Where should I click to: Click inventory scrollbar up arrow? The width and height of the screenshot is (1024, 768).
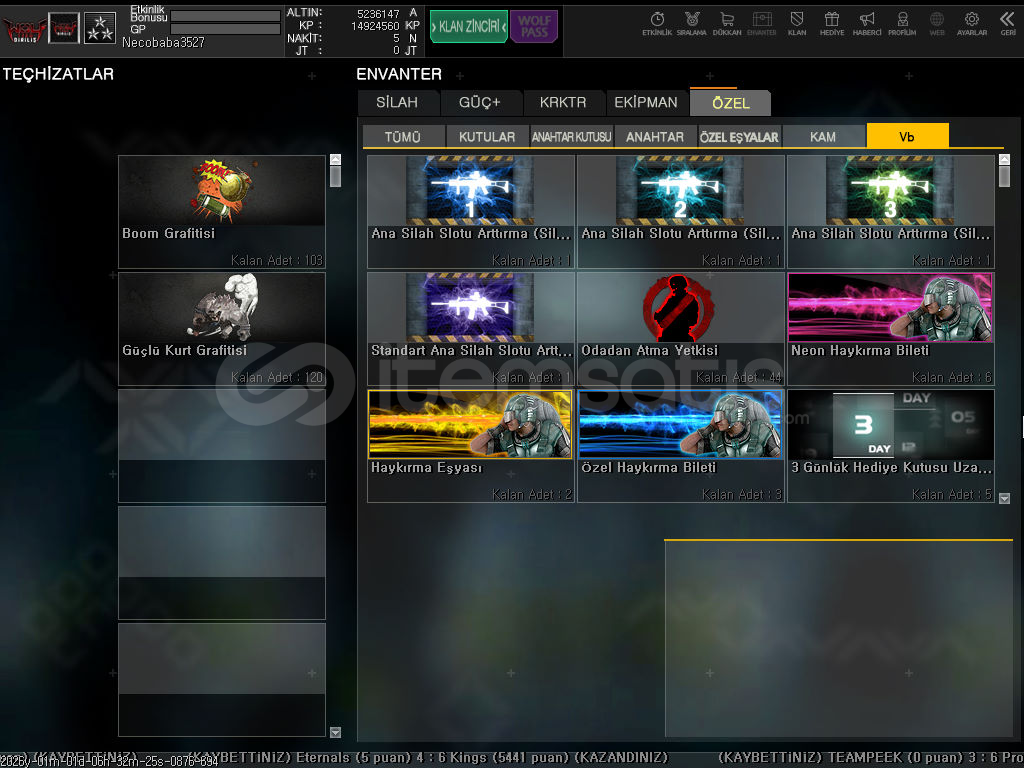(1004, 159)
